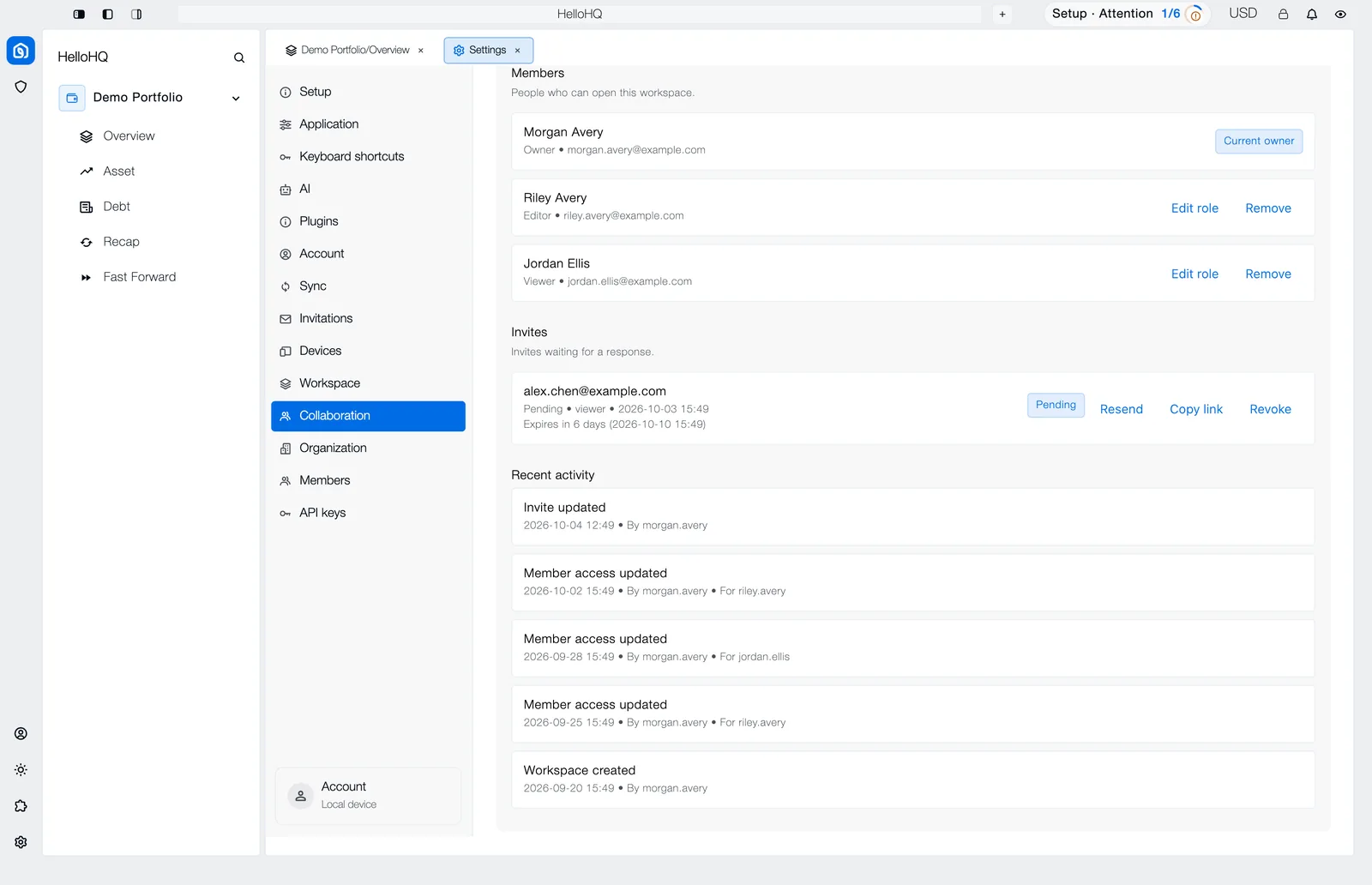Edit role for Riley Avery
This screenshot has width=1372, height=885.
coord(1194,208)
